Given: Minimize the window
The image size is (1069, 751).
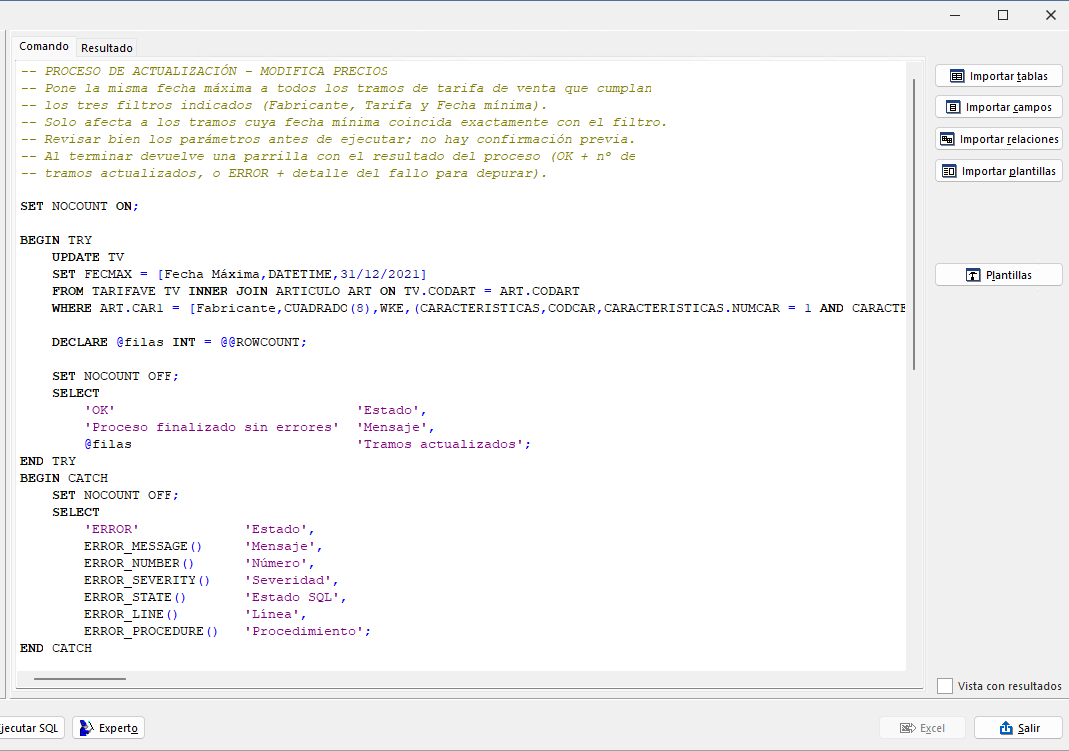Looking at the screenshot, I should pos(955,15).
